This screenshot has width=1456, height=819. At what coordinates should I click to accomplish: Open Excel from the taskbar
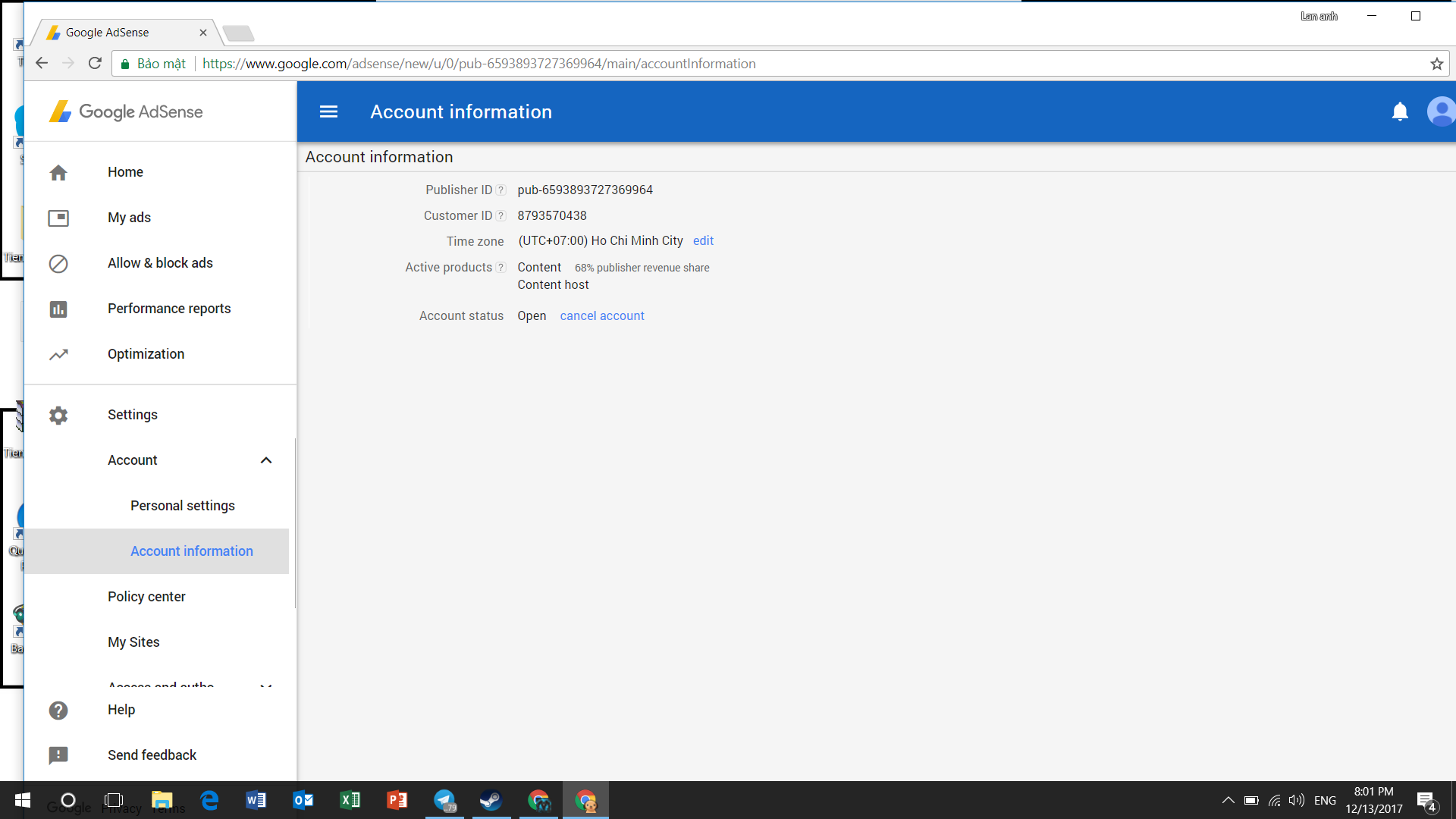tap(350, 800)
